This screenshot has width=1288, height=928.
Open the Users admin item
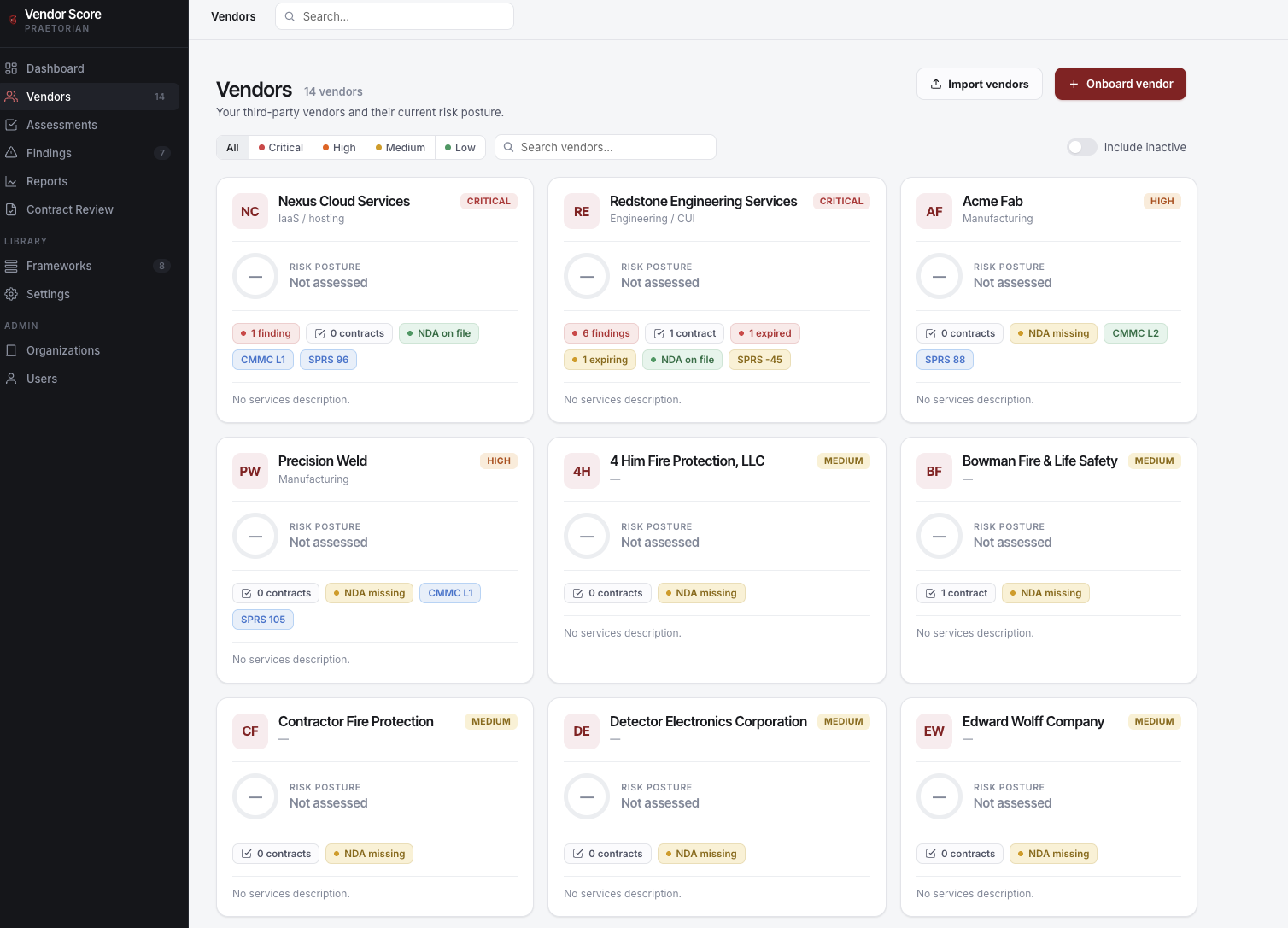pyautogui.click(x=90, y=379)
